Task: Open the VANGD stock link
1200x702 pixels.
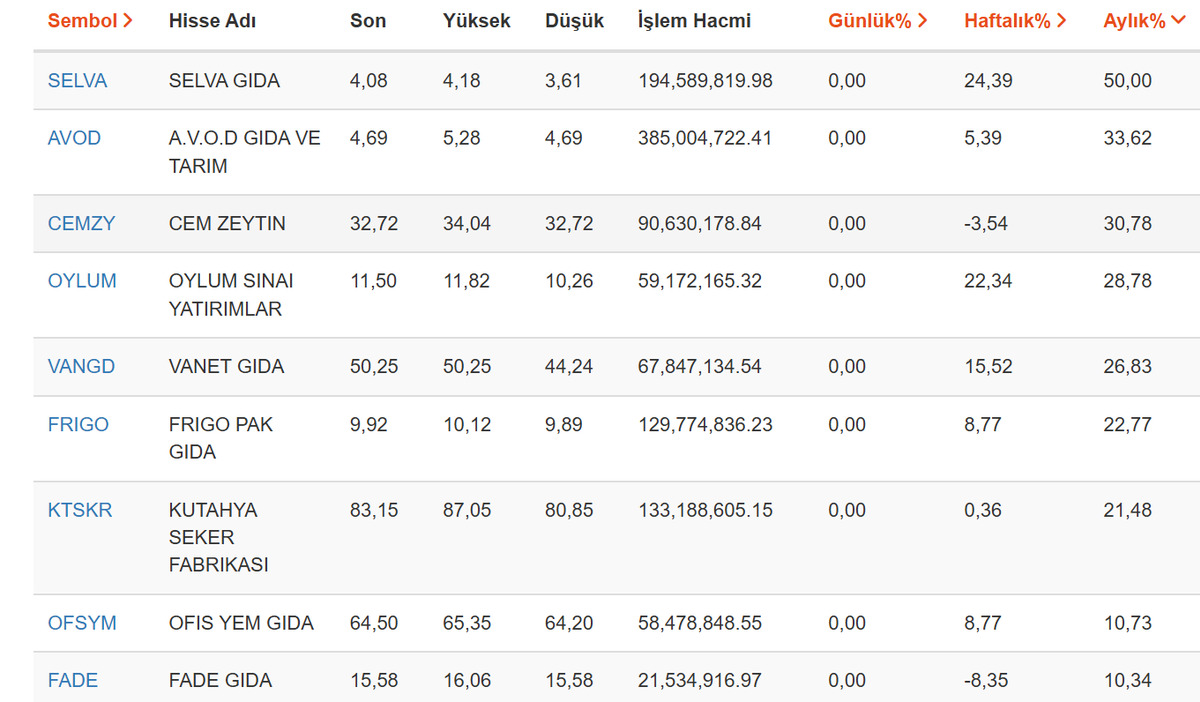Action: click(81, 367)
